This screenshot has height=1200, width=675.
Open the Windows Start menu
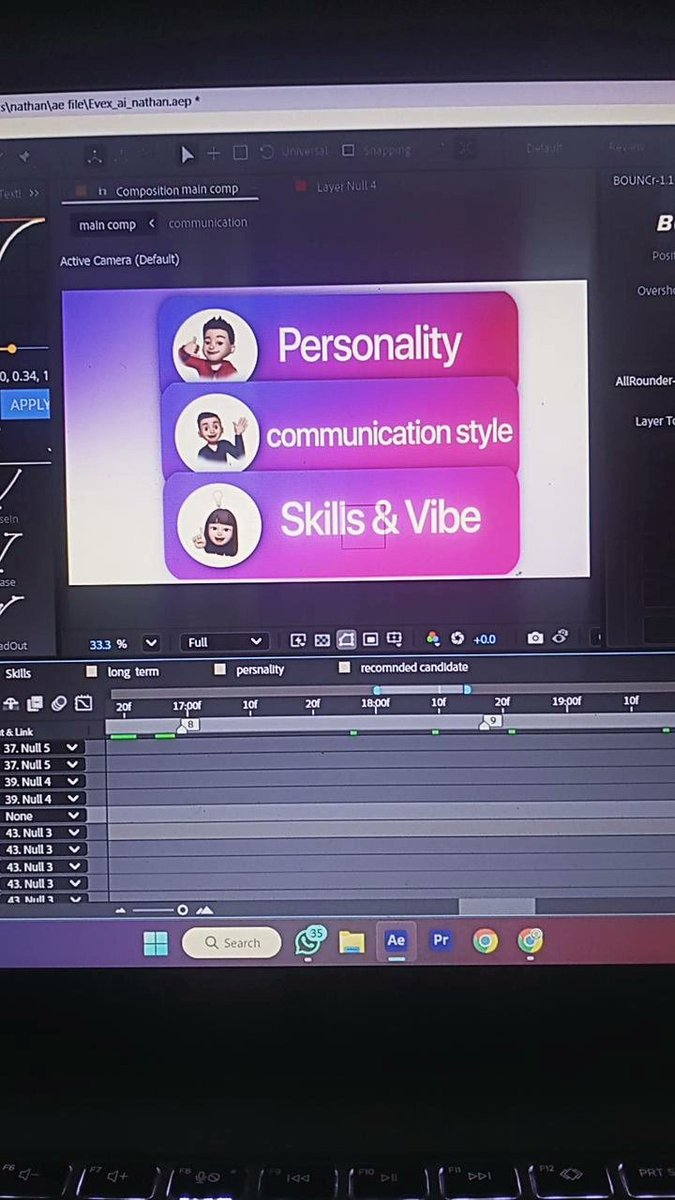[156, 943]
